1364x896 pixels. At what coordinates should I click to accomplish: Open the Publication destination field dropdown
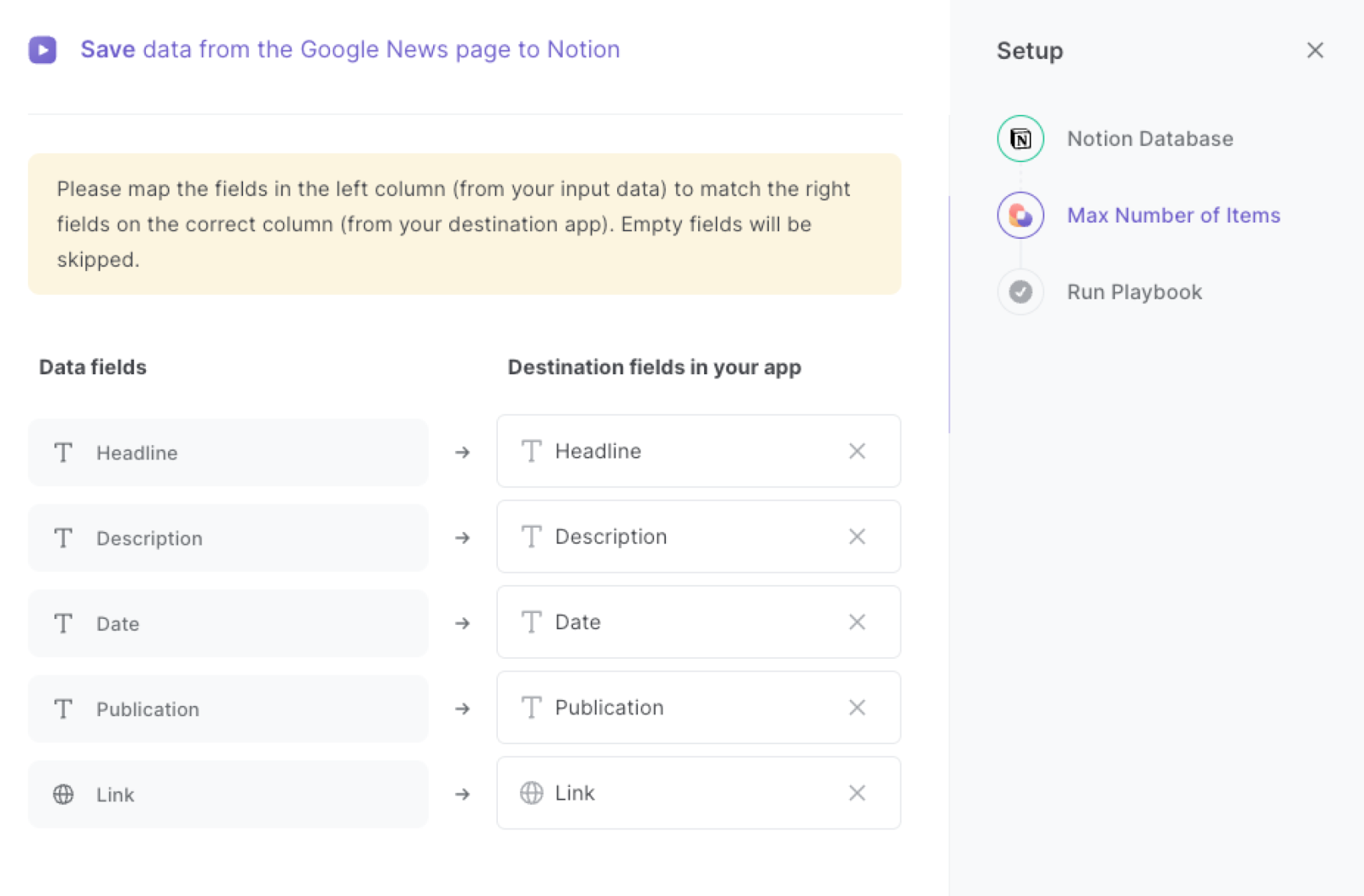[699, 708]
